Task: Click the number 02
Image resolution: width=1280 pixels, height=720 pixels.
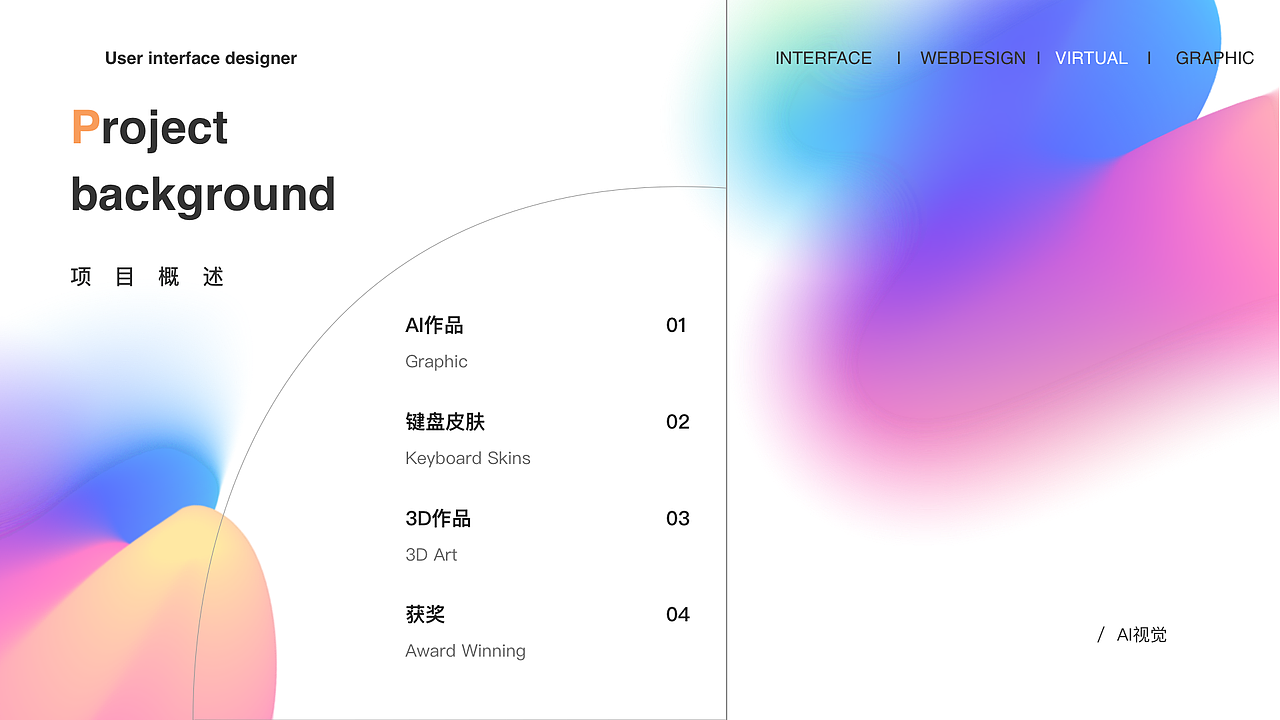Action: [x=678, y=422]
